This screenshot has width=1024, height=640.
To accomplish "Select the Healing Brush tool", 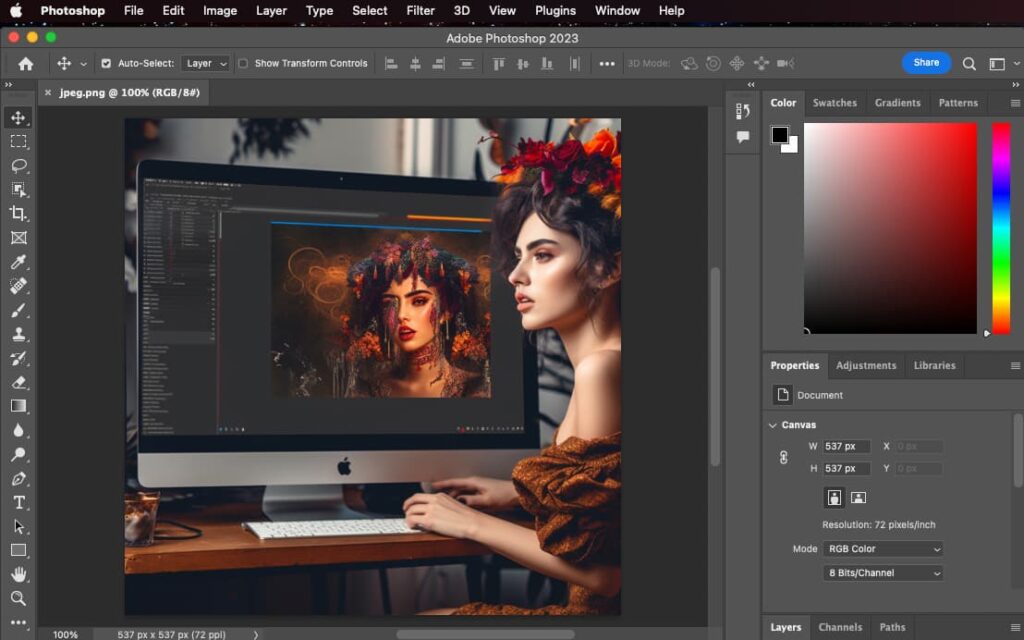I will point(19,286).
